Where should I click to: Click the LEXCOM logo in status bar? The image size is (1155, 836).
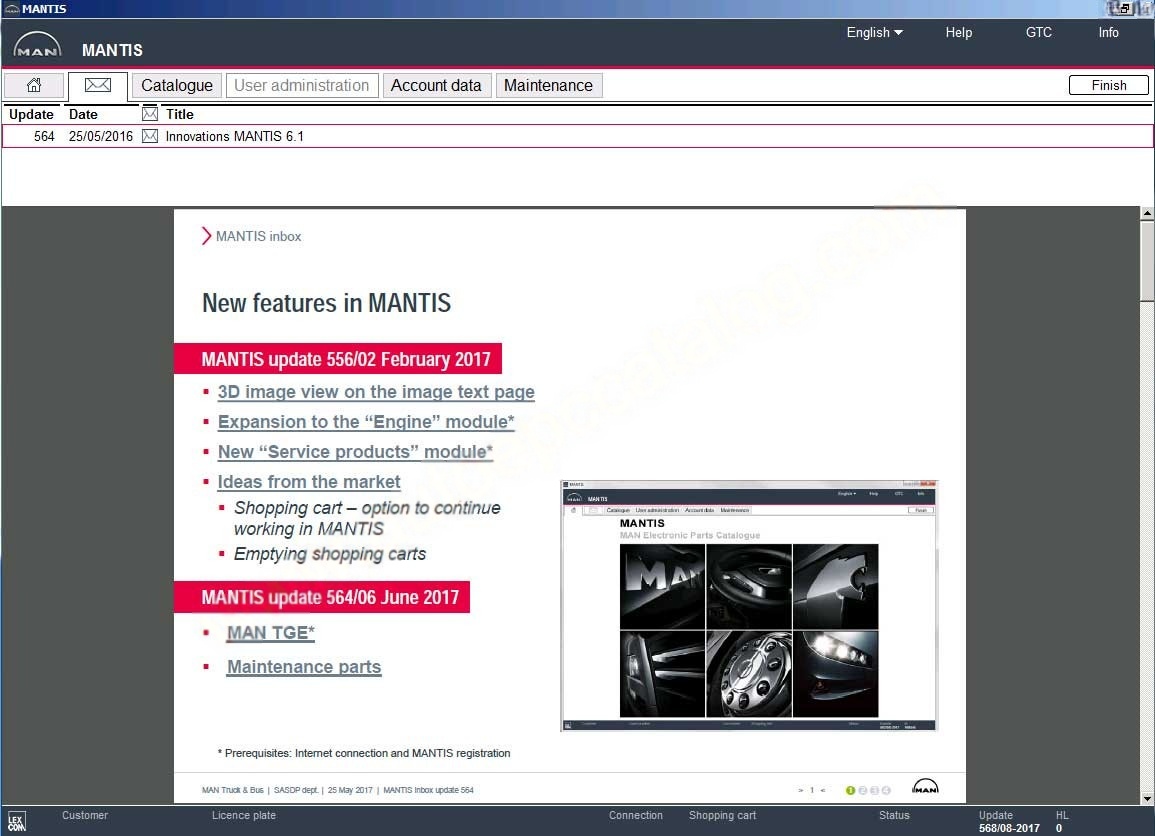click(17, 821)
